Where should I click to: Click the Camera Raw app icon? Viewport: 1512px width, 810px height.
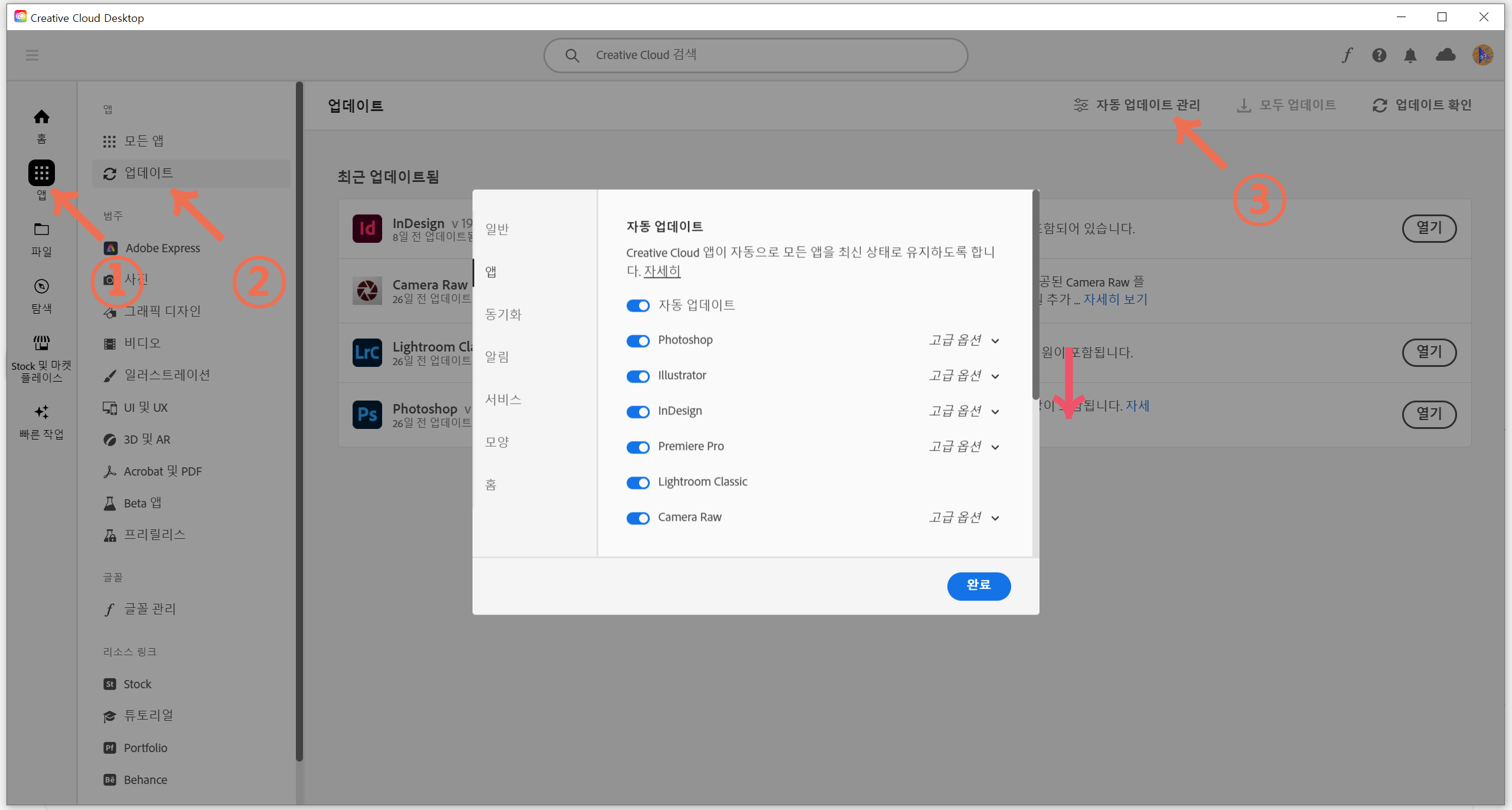tap(367, 290)
